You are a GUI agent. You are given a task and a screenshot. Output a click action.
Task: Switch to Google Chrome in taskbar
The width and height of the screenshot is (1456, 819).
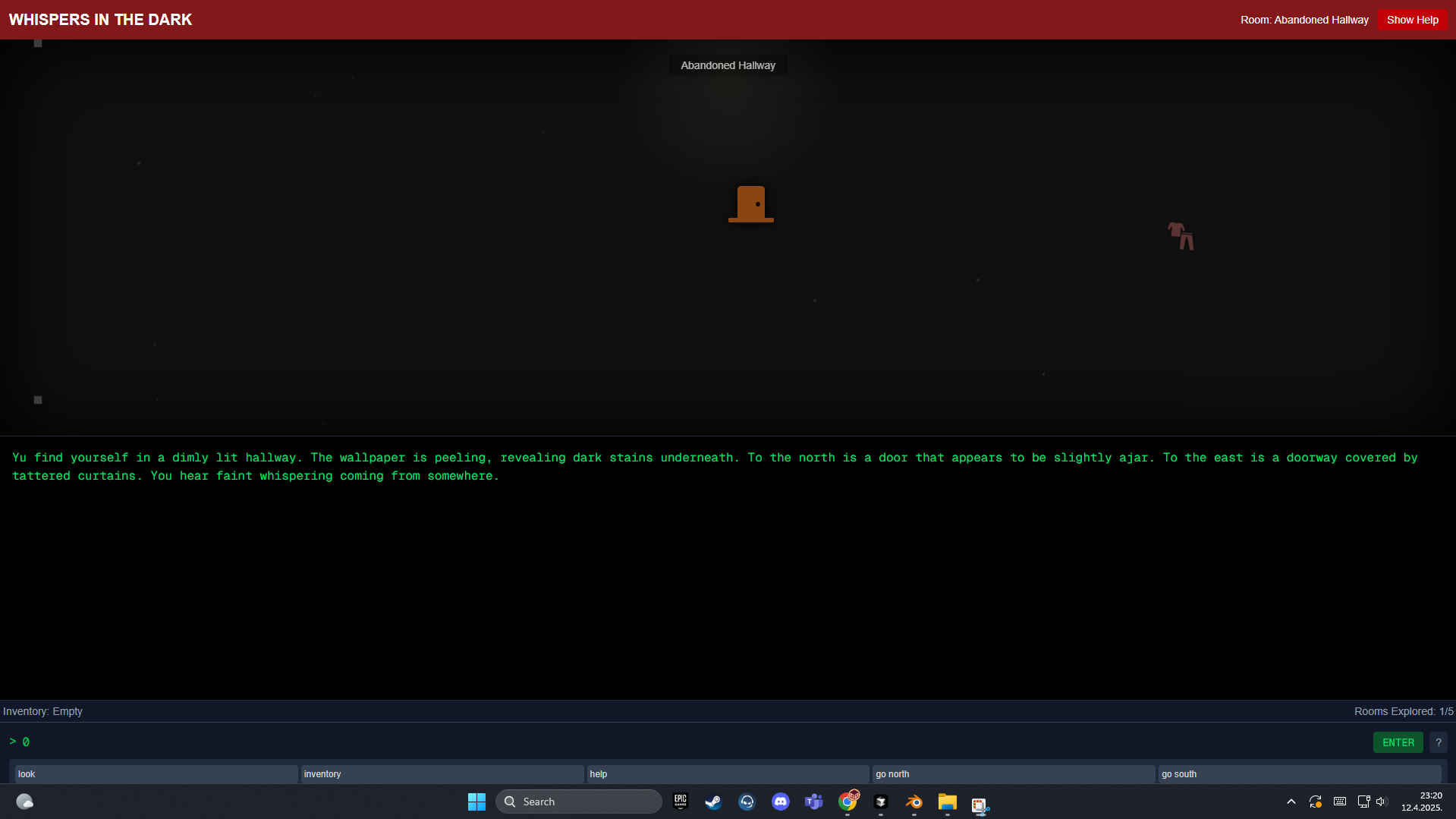pyautogui.click(x=847, y=802)
